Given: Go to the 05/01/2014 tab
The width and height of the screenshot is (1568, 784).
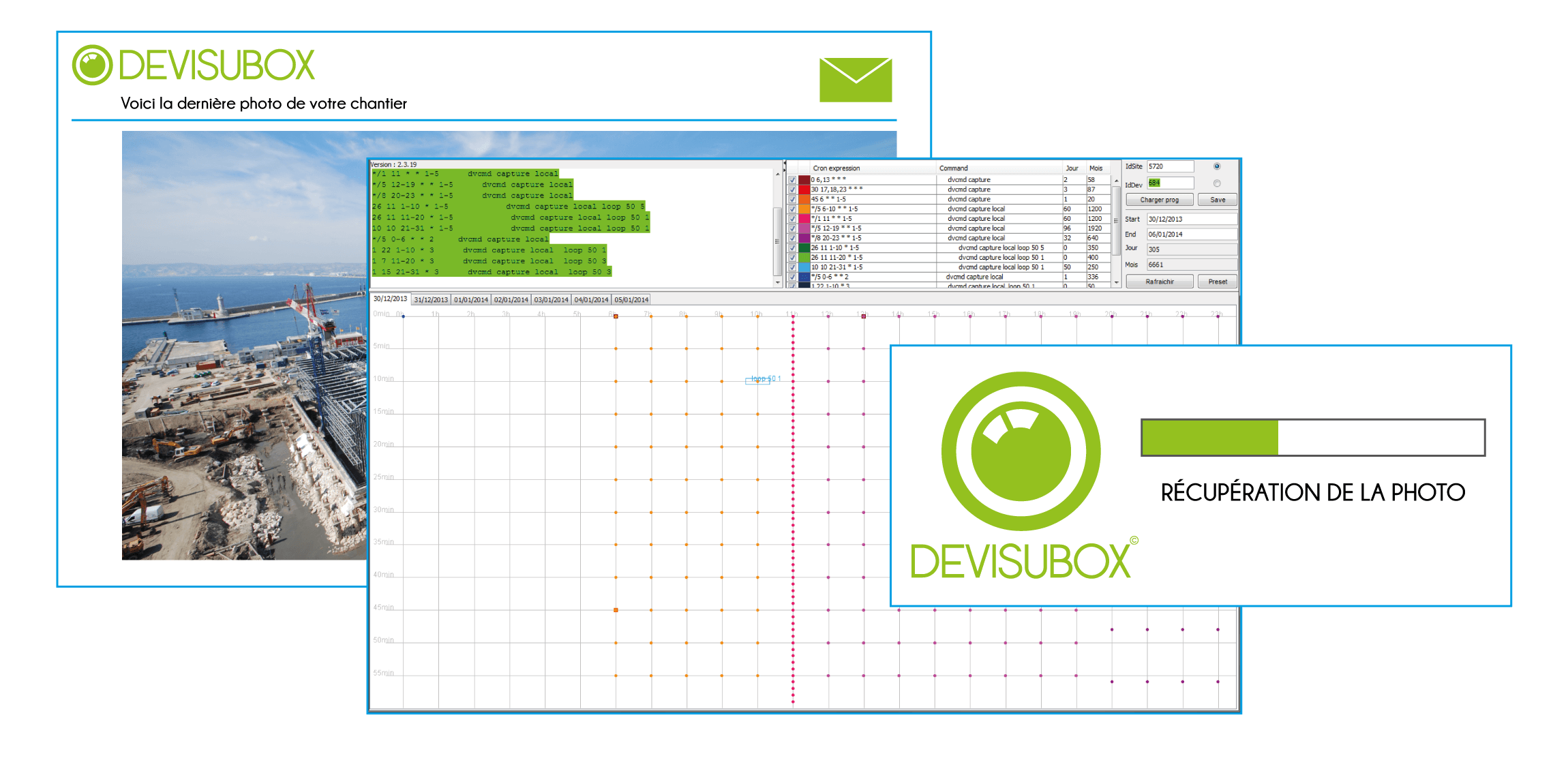Looking at the screenshot, I should coord(631,300).
